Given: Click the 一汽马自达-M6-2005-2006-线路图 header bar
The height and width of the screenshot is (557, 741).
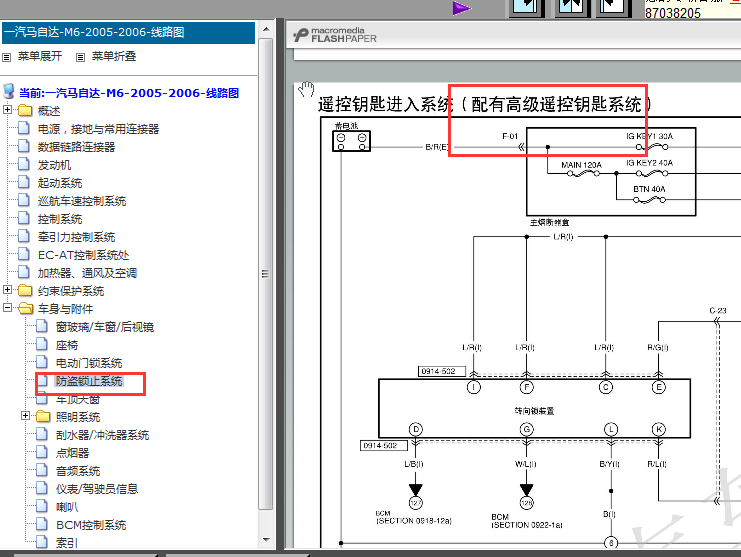Looking at the screenshot, I should 128,32.
